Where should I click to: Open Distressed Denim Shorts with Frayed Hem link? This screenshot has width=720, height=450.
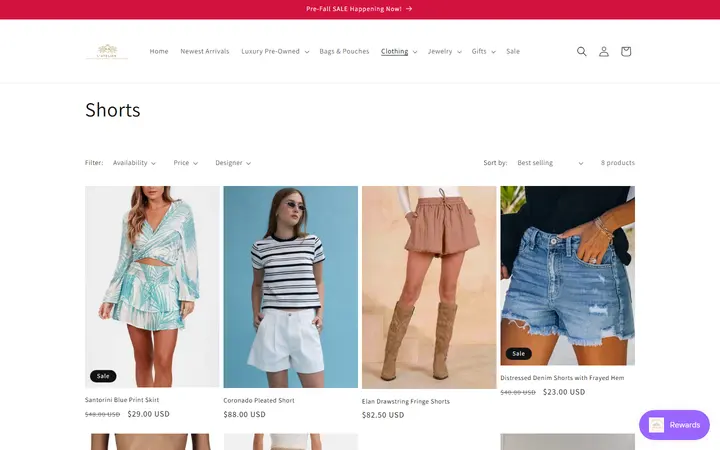(x=562, y=378)
